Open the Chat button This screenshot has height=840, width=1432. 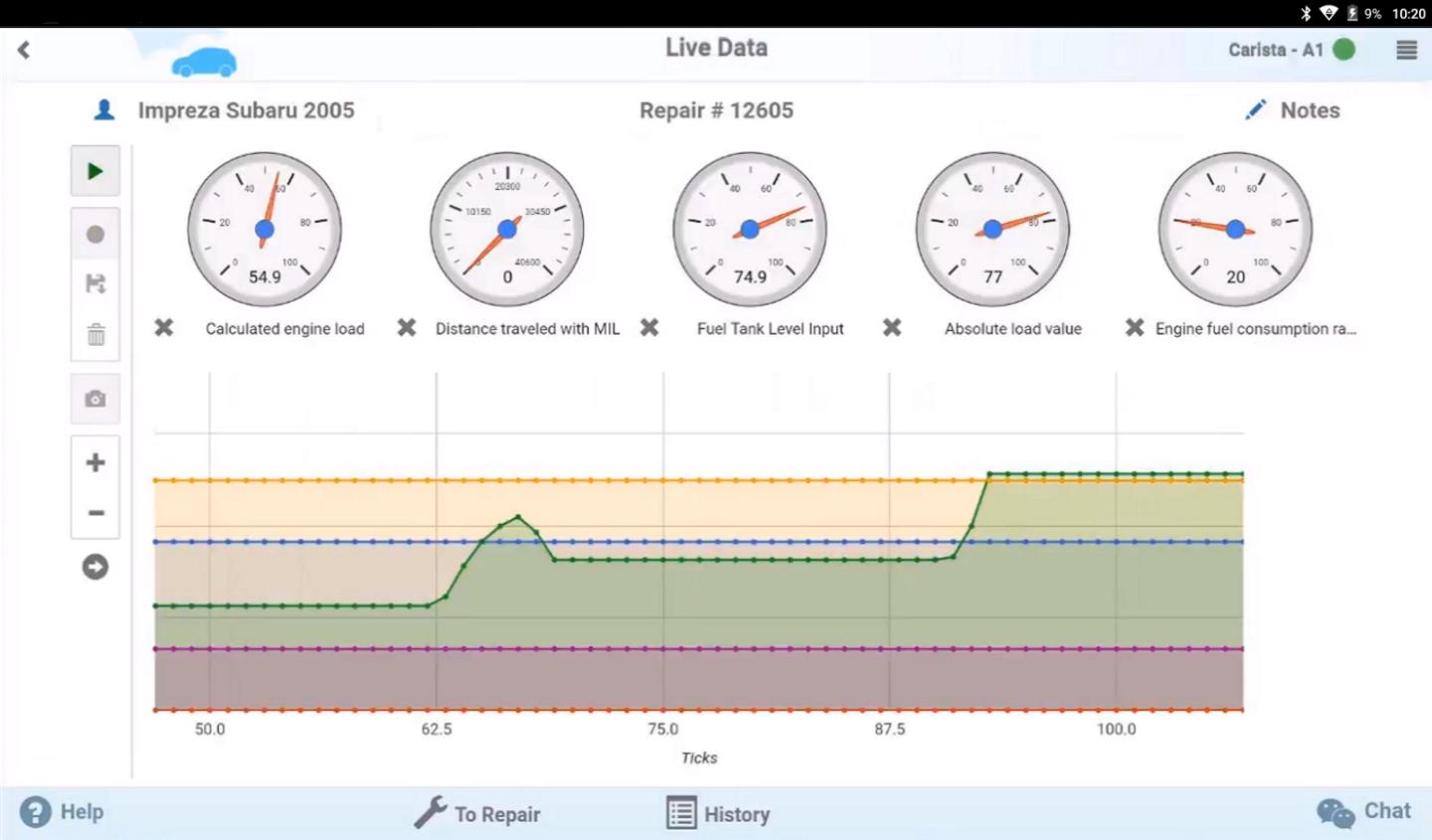pyautogui.click(x=1363, y=812)
